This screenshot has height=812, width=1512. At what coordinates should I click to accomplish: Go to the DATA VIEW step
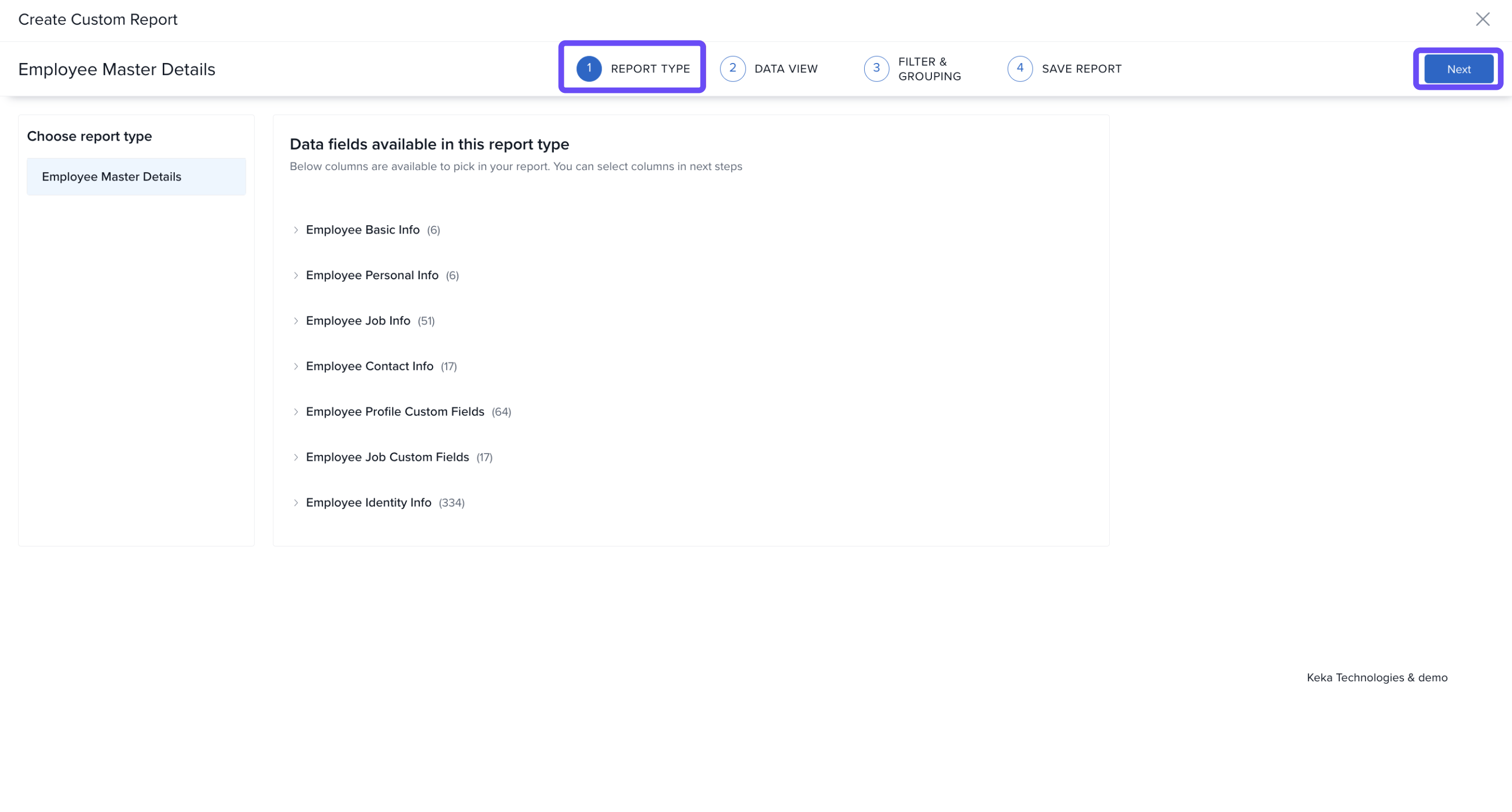(x=785, y=69)
